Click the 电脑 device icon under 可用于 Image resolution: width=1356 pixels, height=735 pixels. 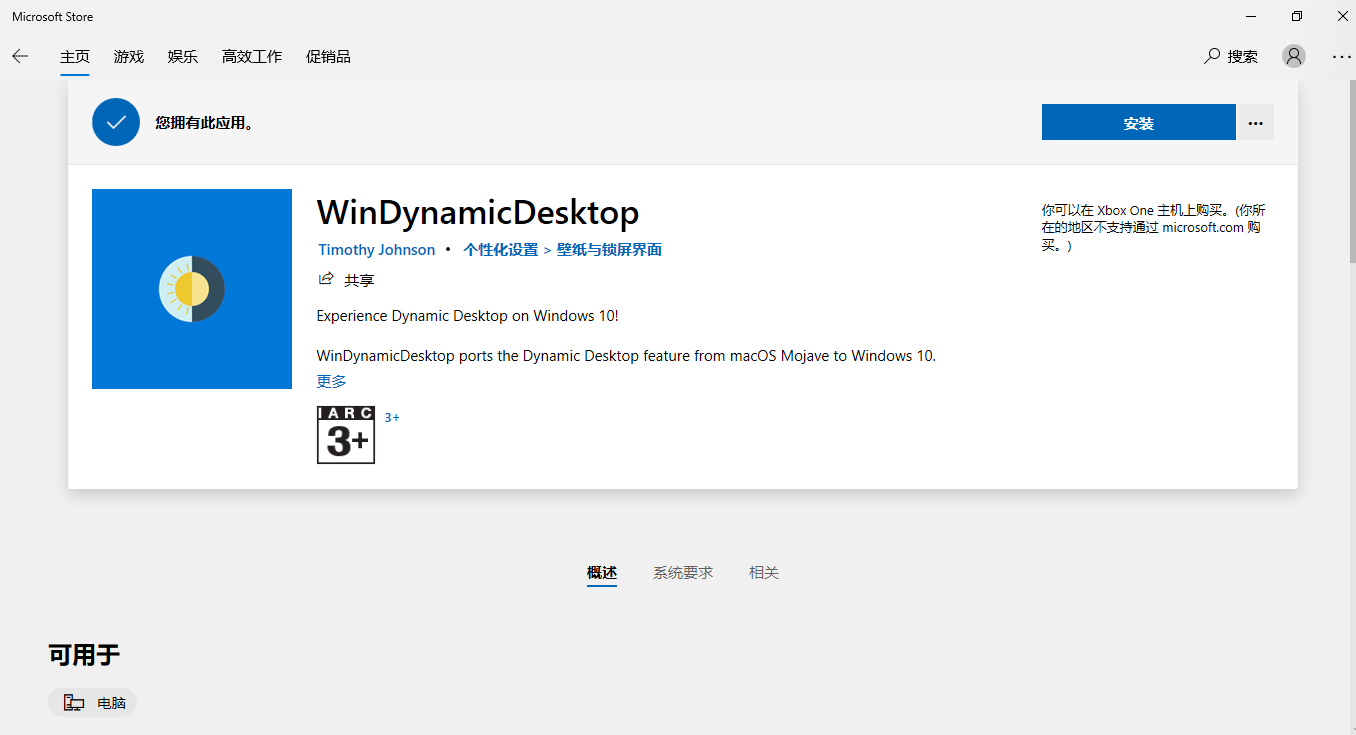point(72,701)
